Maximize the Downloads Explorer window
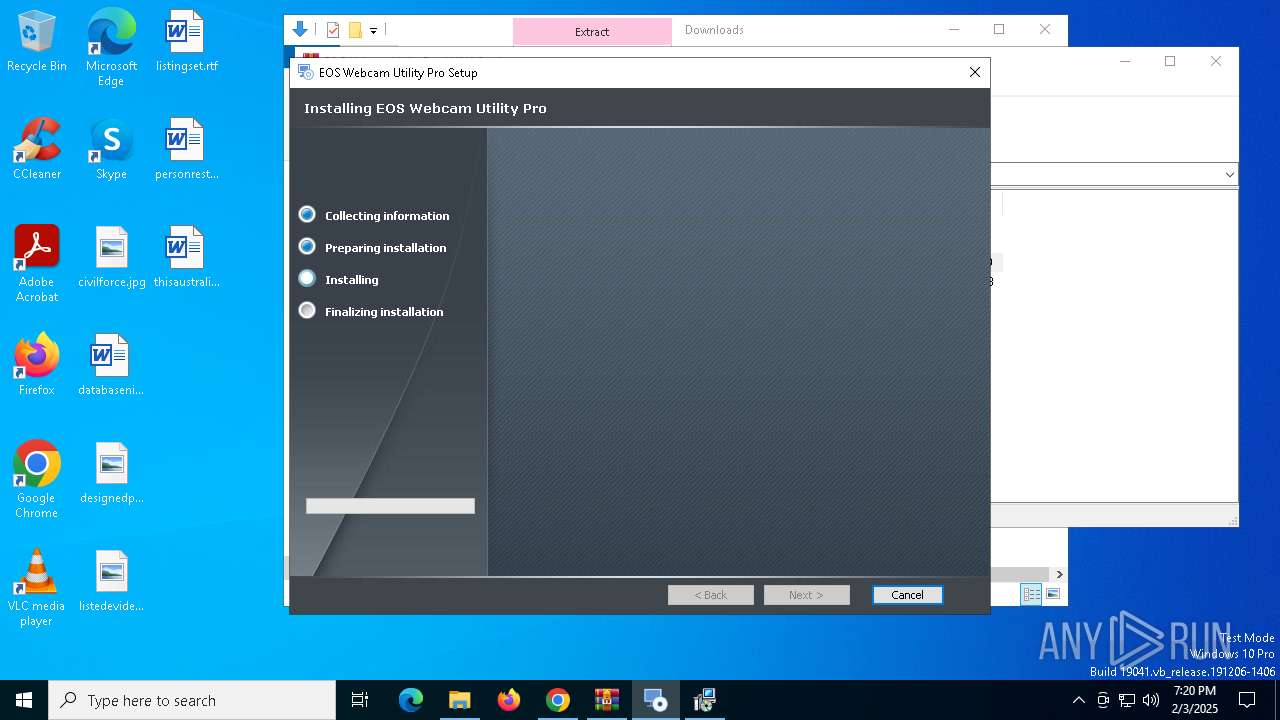The image size is (1280, 720). tap(999, 29)
